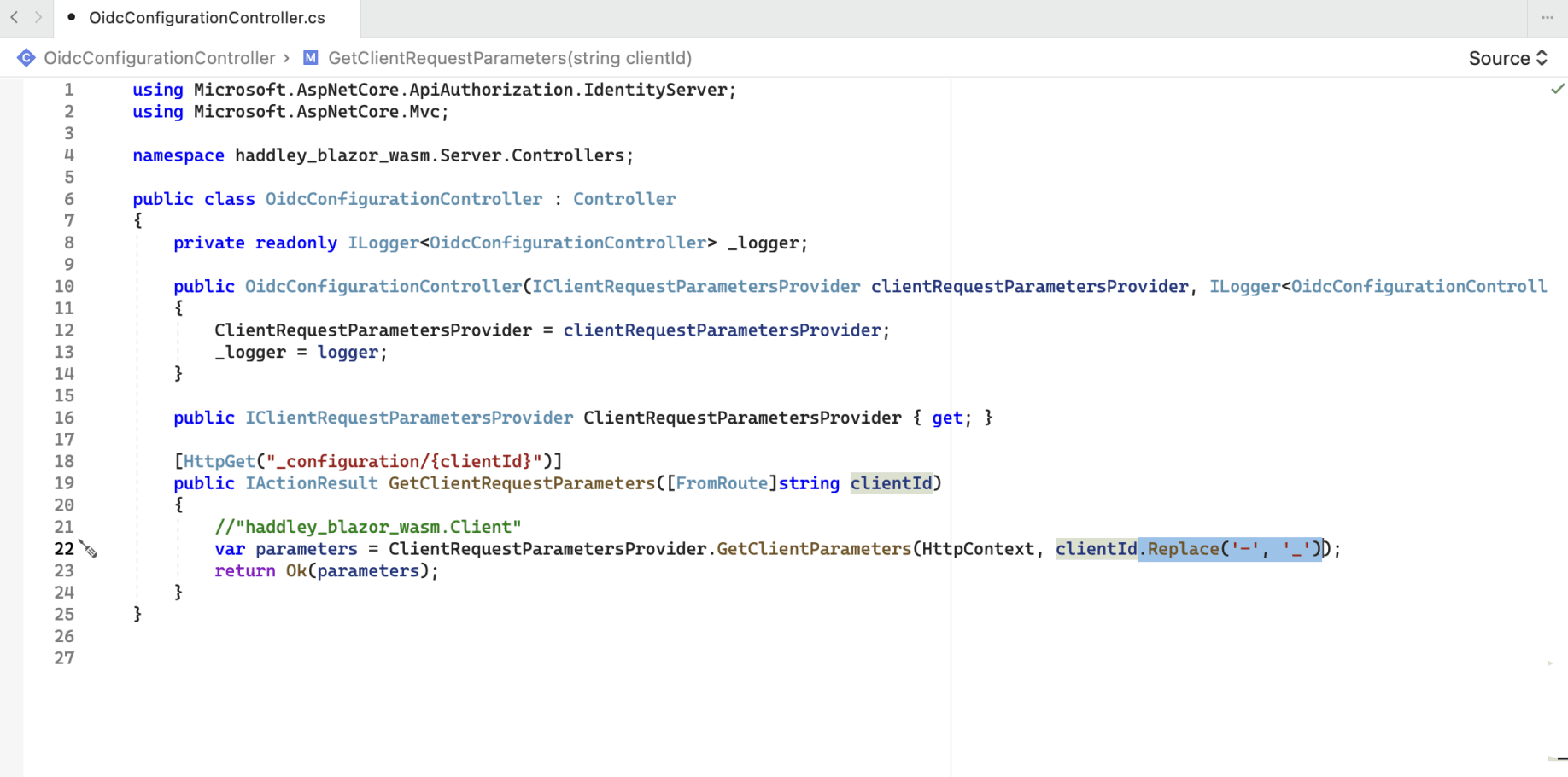Click the '_logger' field declaration on line 8
This screenshot has height=777, width=1568.
coord(763,242)
